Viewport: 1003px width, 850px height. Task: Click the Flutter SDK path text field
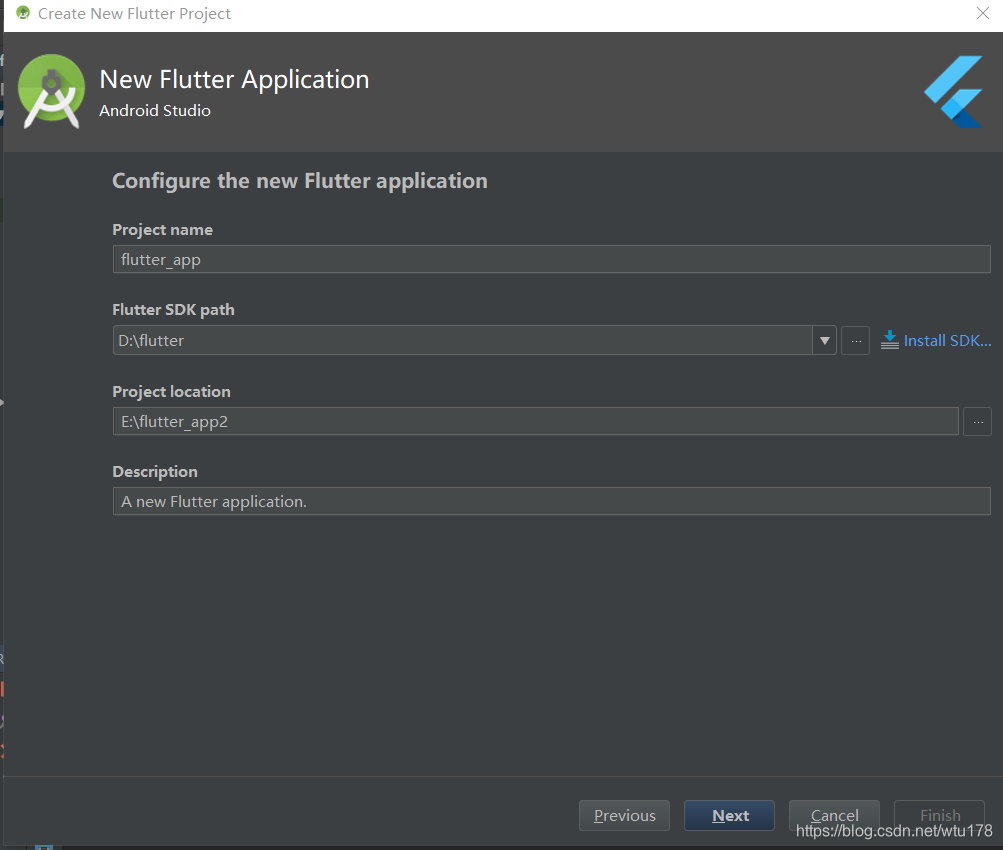pyautogui.click(x=462, y=340)
